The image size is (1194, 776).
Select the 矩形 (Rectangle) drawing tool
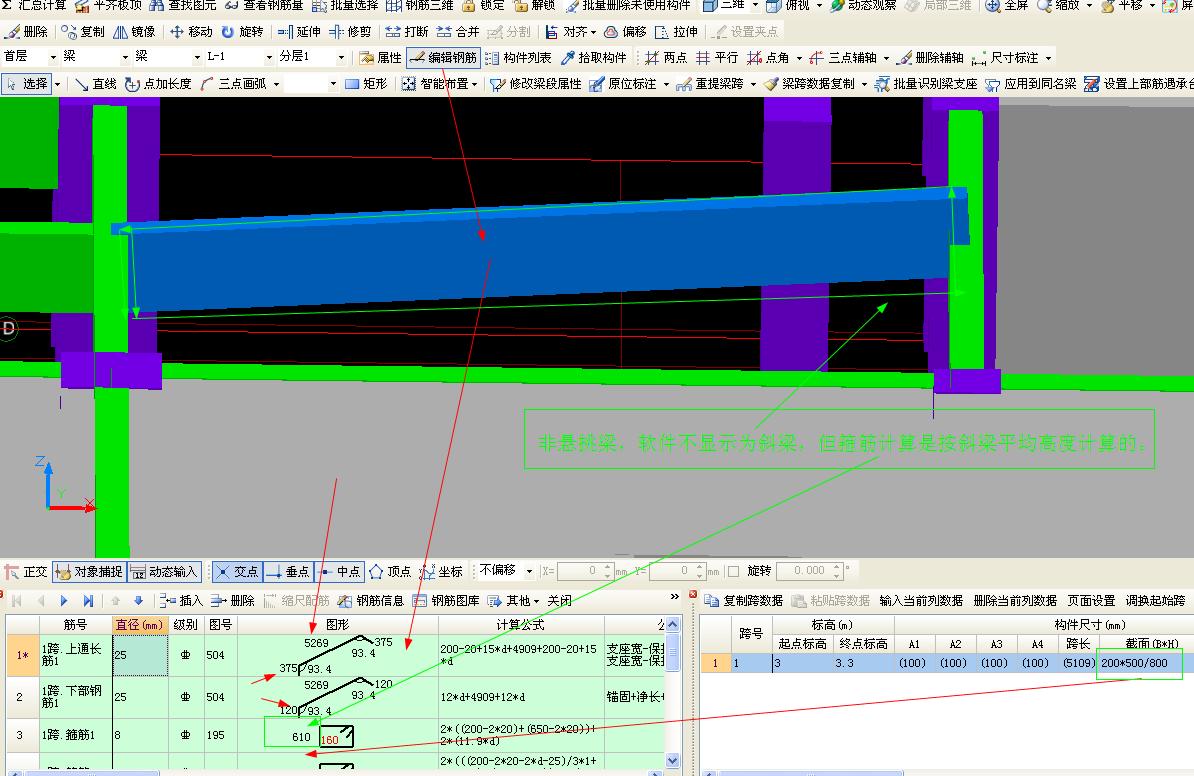(366, 84)
